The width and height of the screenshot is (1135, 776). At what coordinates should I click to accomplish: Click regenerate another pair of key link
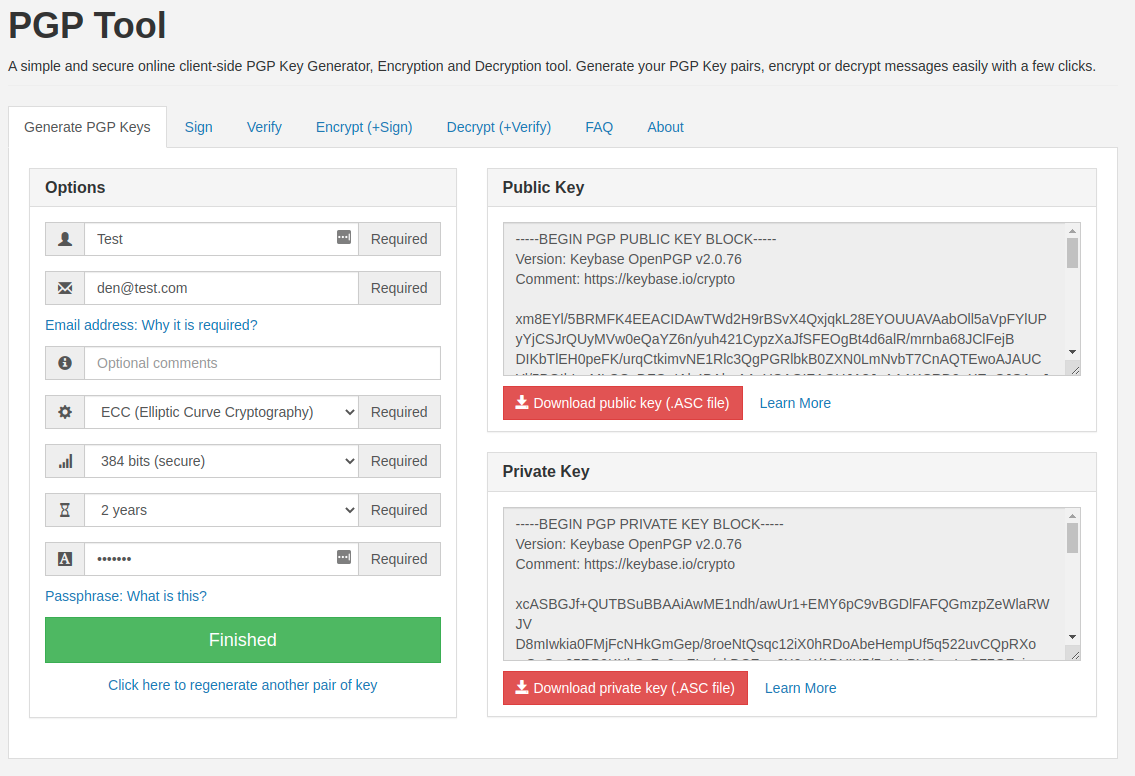242,685
